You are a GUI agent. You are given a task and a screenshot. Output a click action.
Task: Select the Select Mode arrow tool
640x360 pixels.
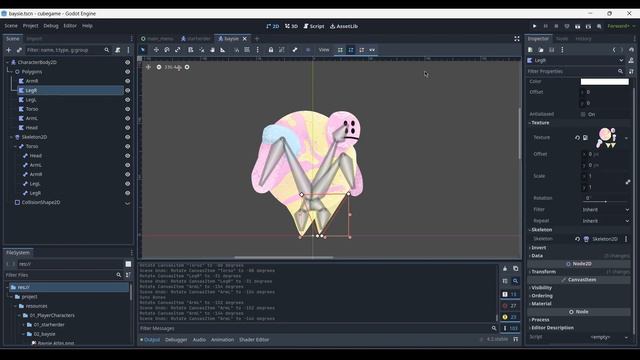(143, 50)
